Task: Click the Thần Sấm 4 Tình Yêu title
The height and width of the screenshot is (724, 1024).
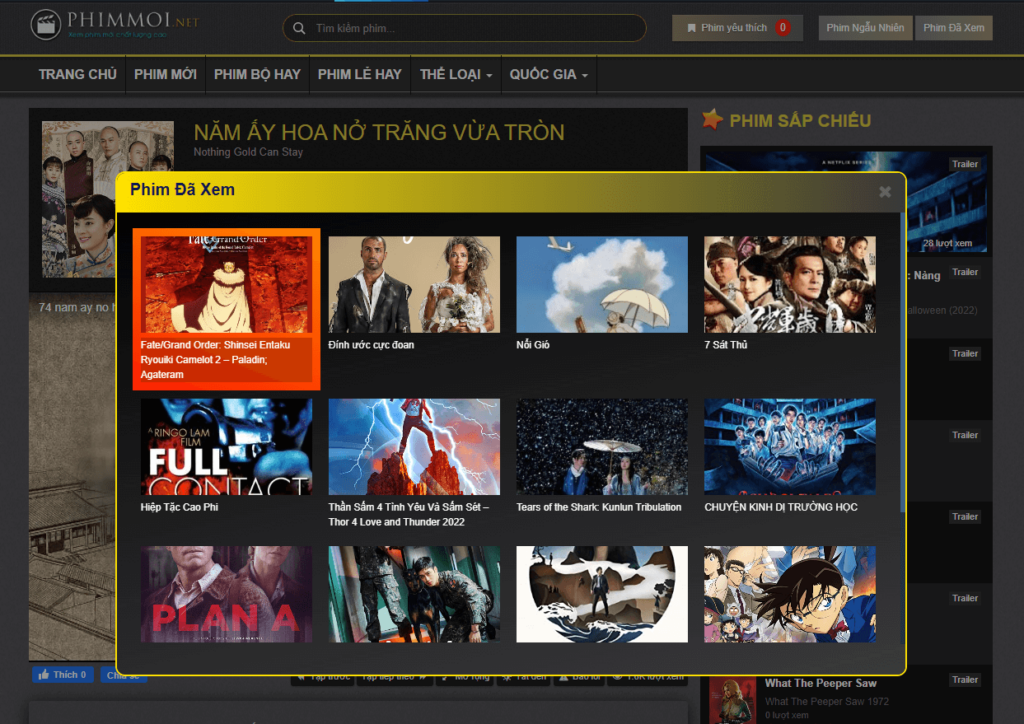Action: (x=409, y=514)
